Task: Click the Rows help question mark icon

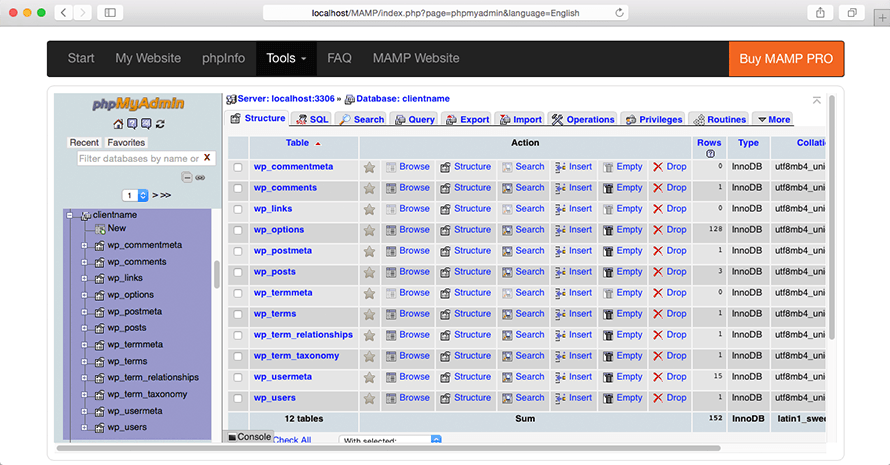Action: [710, 154]
